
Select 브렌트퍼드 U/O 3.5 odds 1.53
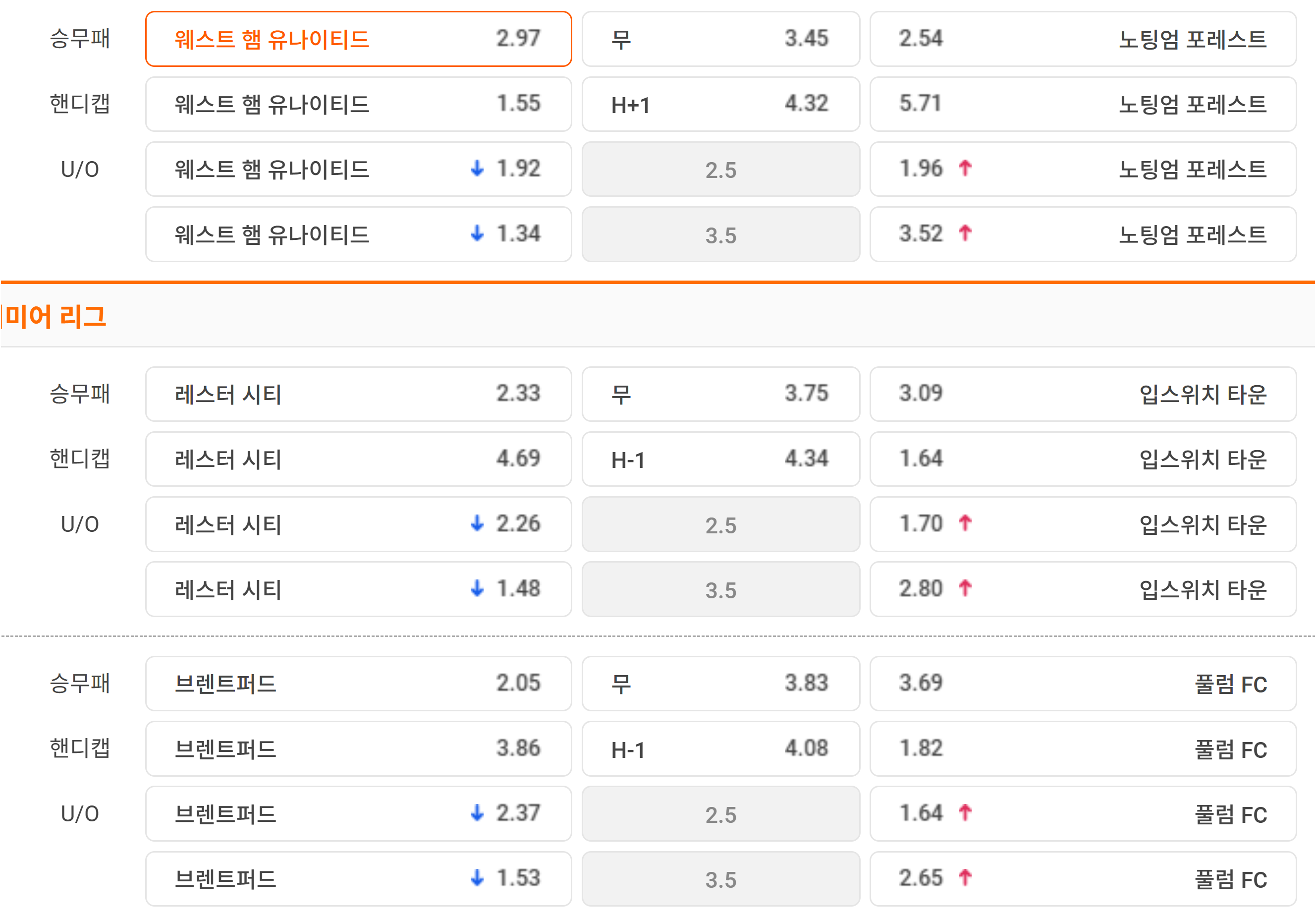(x=358, y=879)
